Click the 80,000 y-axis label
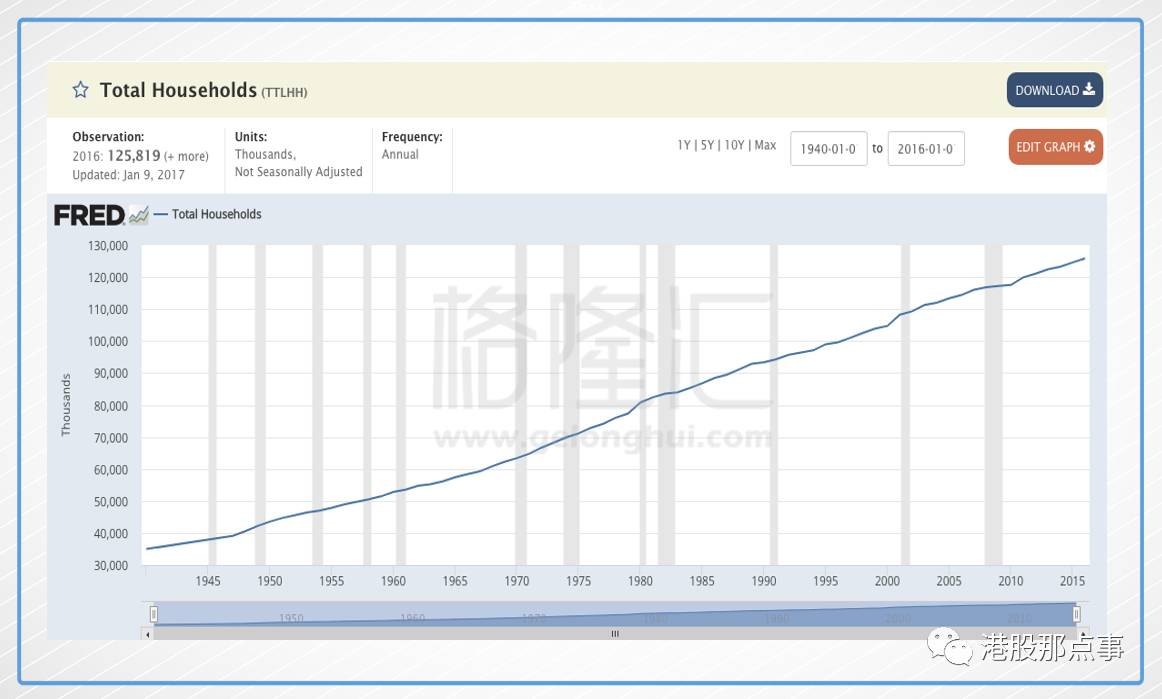The height and width of the screenshot is (699, 1162). pyautogui.click(x=111, y=406)
